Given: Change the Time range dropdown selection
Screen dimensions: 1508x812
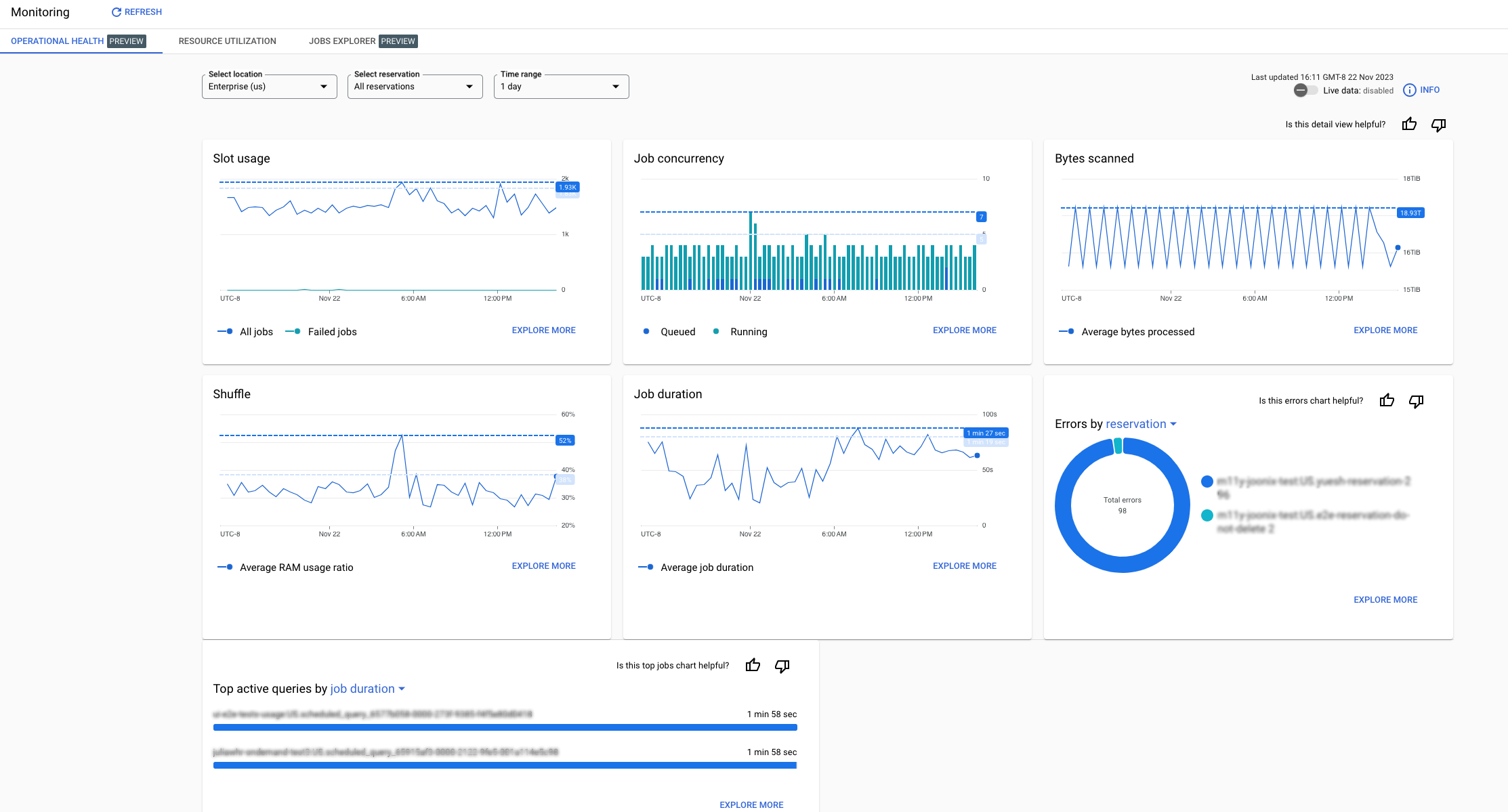Looking at the screenshot, I should 560,86.
